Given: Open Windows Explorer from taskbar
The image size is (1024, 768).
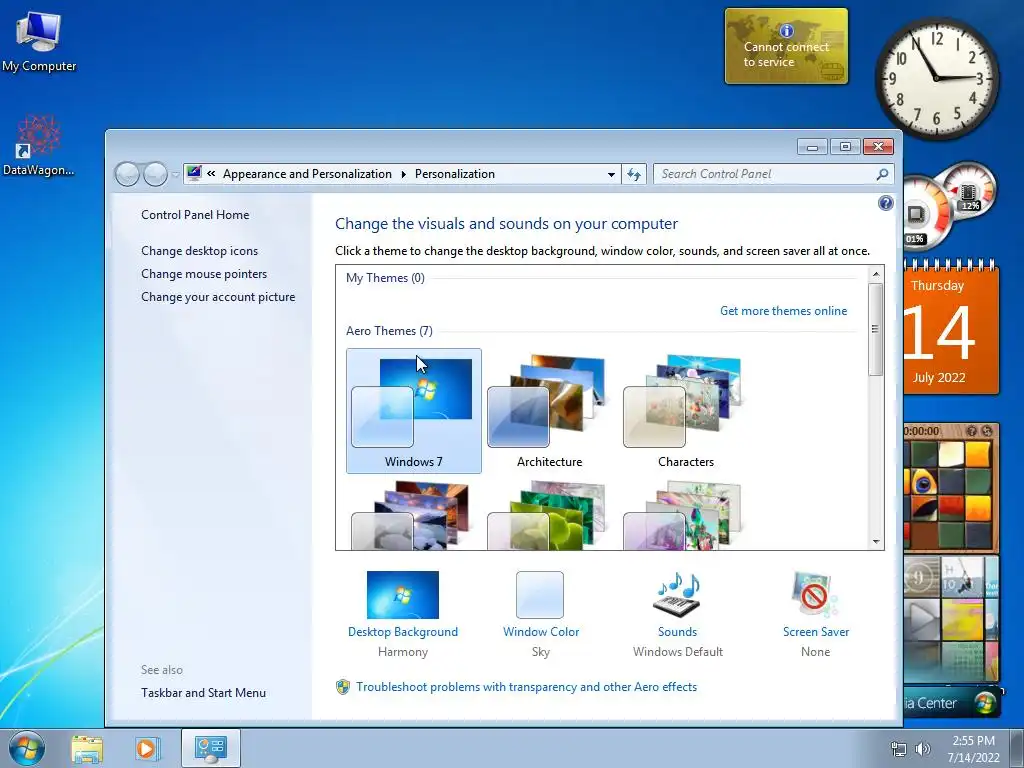Looking at the screenshot, I should point(87,748).
